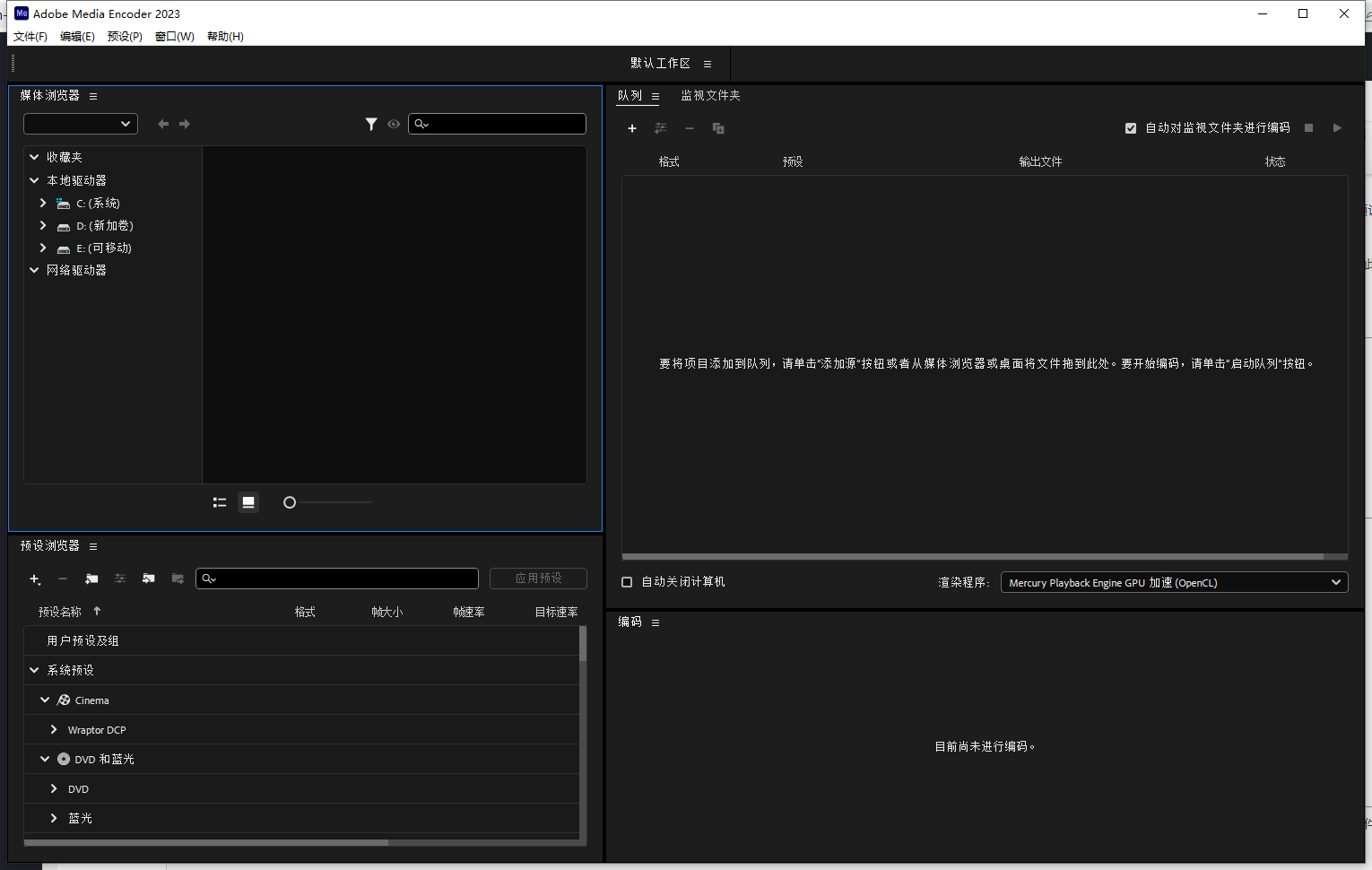Click the 应用预设 button
Viewport: 1372px width, 870px height.
538,579
